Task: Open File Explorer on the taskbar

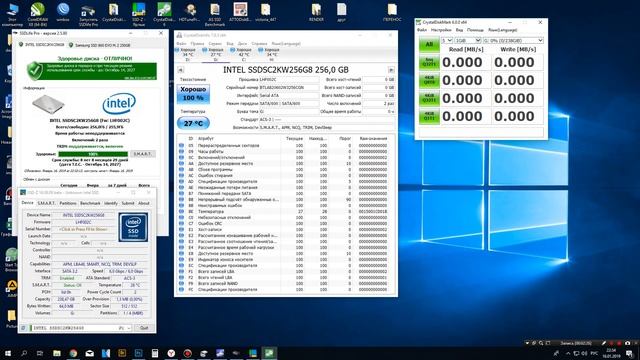Action: coord(57,353)
